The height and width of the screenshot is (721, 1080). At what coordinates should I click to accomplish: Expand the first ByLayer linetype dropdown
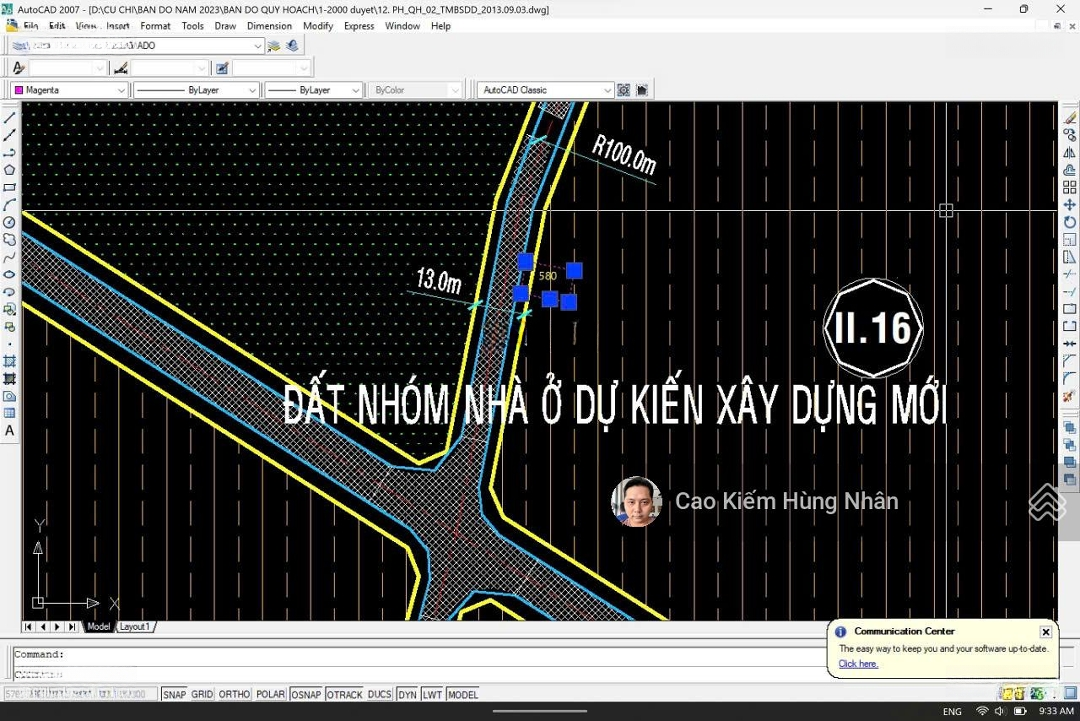tap(252, 90)
